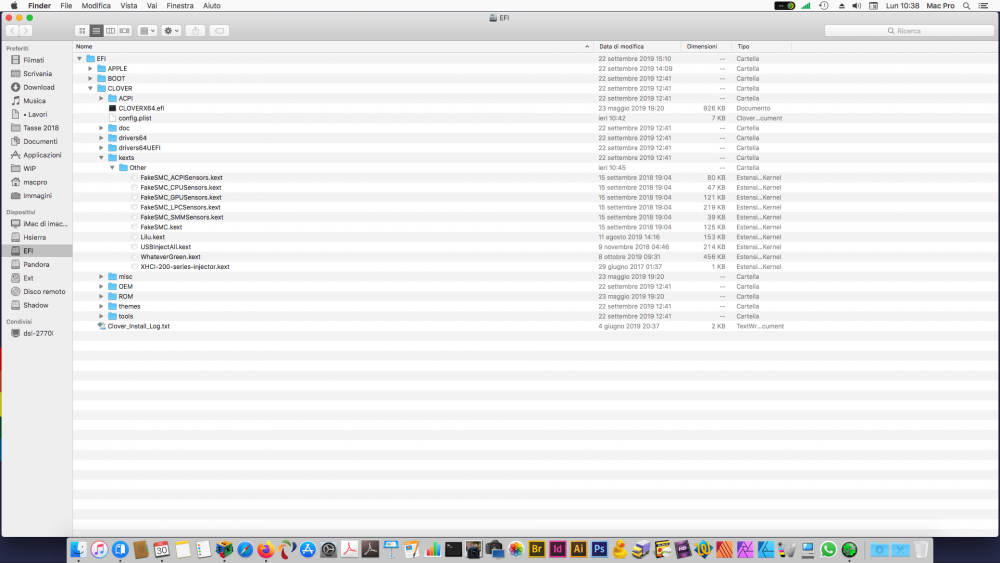The height and width of the screenshot is (563, 1000).
Task: Select XHCI-200-series-injector.kext file
Action: coord(185,267)
